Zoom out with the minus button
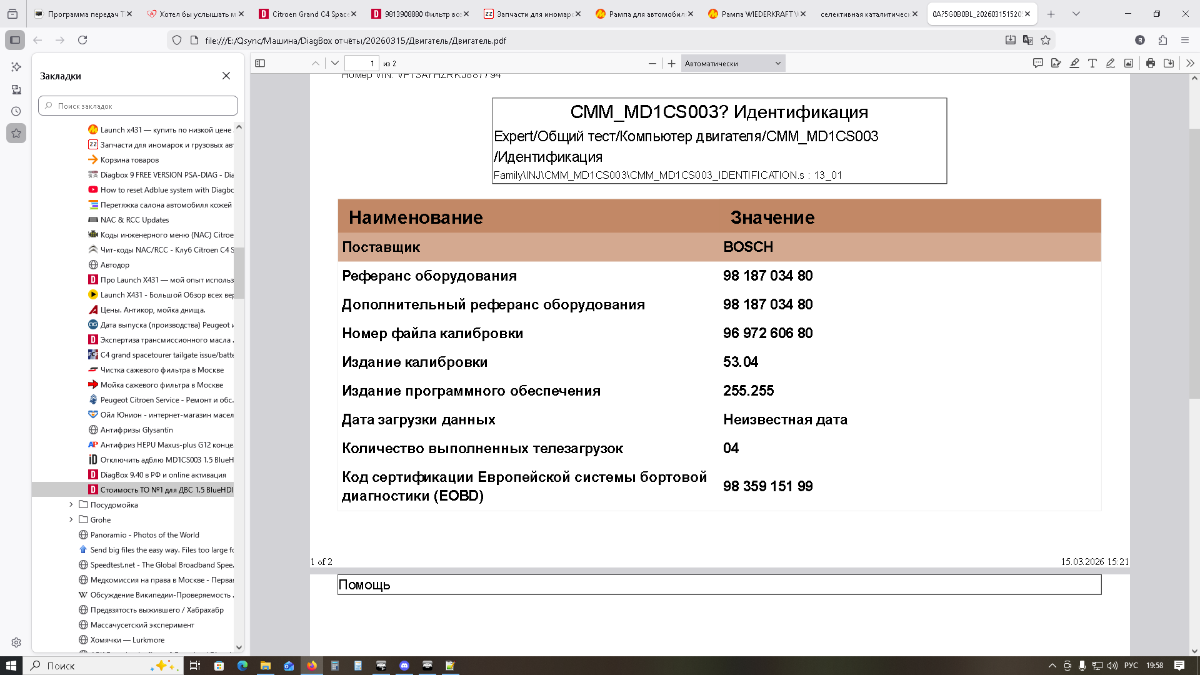The image size is (1200, 675). 653,63
